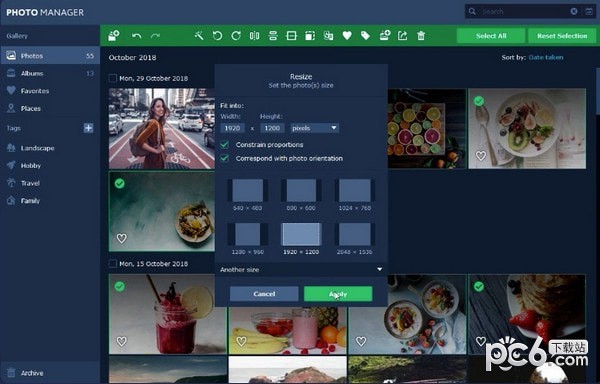
Task: Favorite the bananas and smoothie photo
Action: coord(241,341)
